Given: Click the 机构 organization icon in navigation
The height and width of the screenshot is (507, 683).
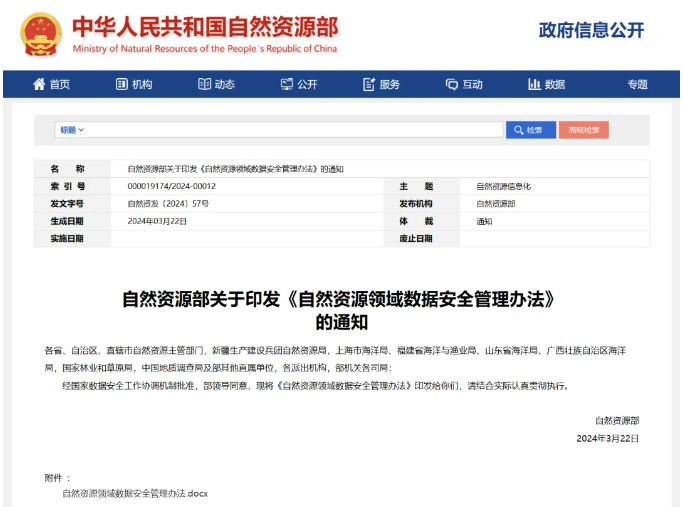Looking at the screenshot, I should click(x=122, y=84).
